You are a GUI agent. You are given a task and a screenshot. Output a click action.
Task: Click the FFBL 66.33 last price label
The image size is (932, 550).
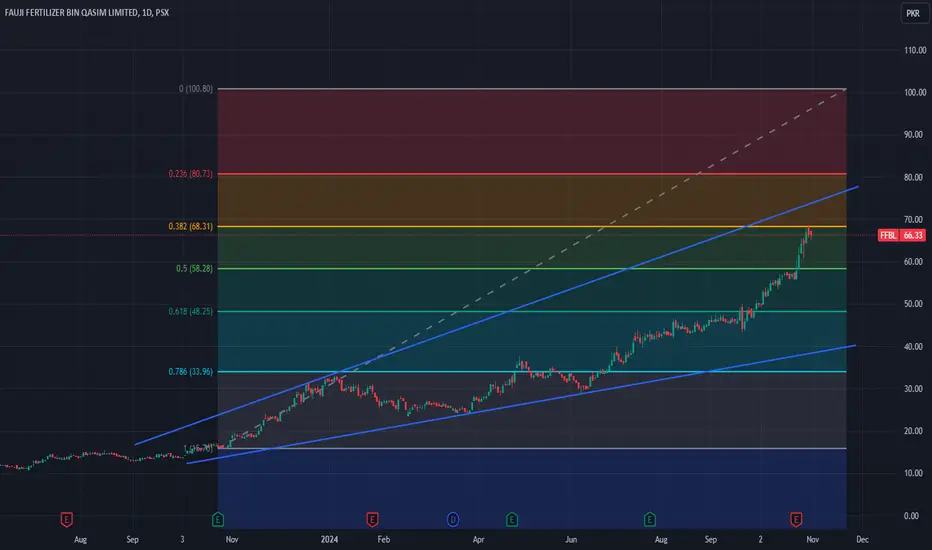pos(902,235)
